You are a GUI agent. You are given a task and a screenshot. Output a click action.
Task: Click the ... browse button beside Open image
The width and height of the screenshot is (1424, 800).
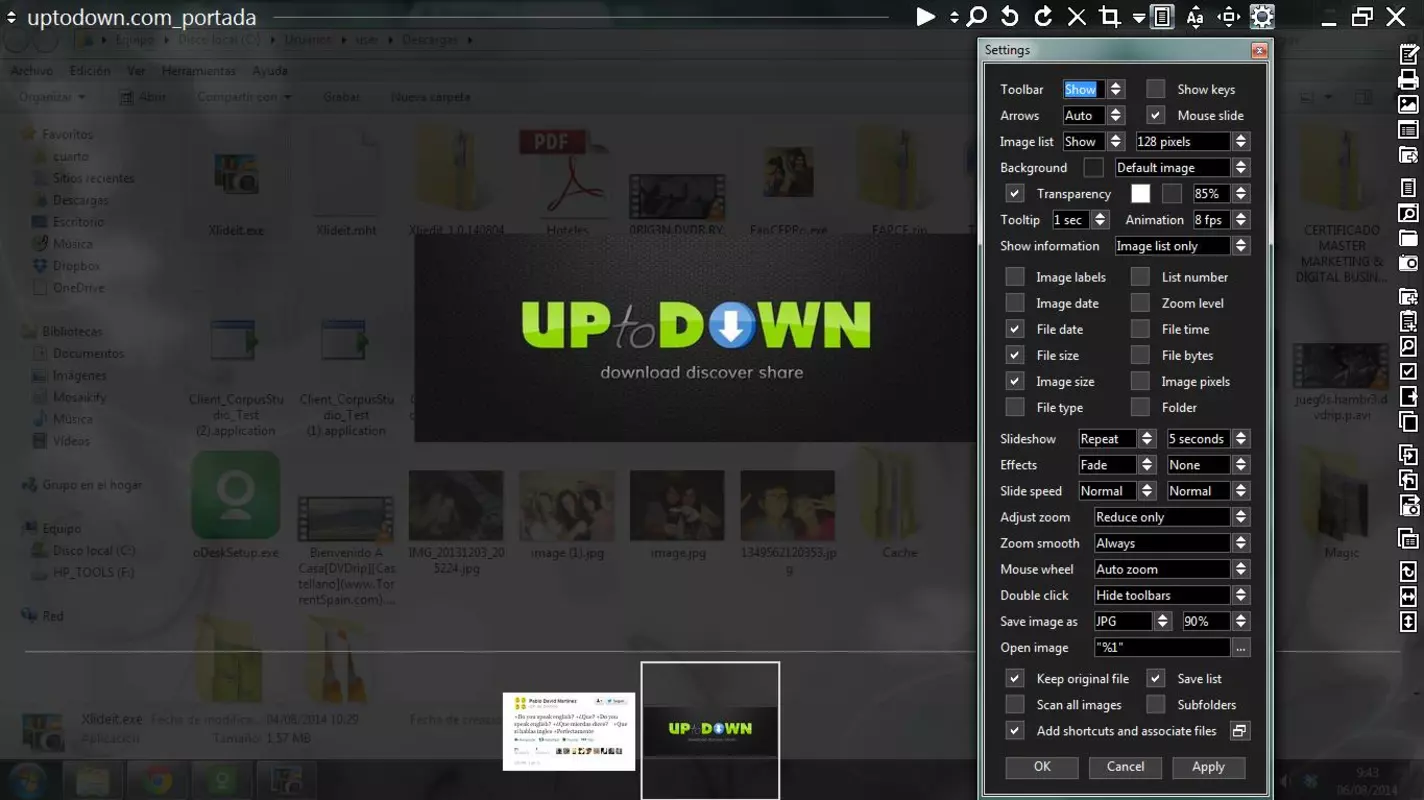tap(1241, 647)
